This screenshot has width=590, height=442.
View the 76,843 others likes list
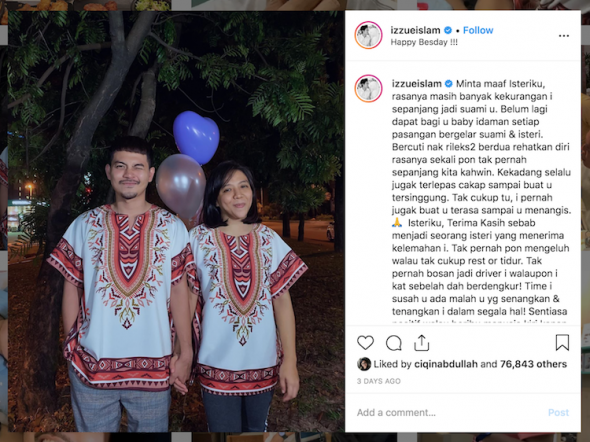[533, 364]
